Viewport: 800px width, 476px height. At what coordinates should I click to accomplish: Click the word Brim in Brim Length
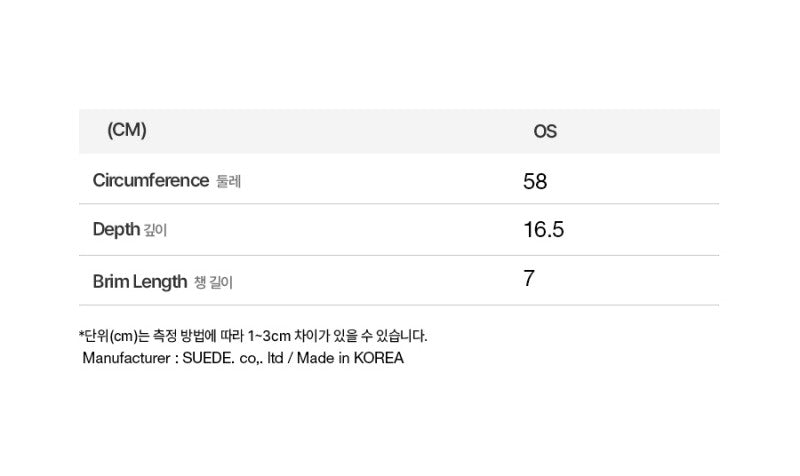[110, 281]
